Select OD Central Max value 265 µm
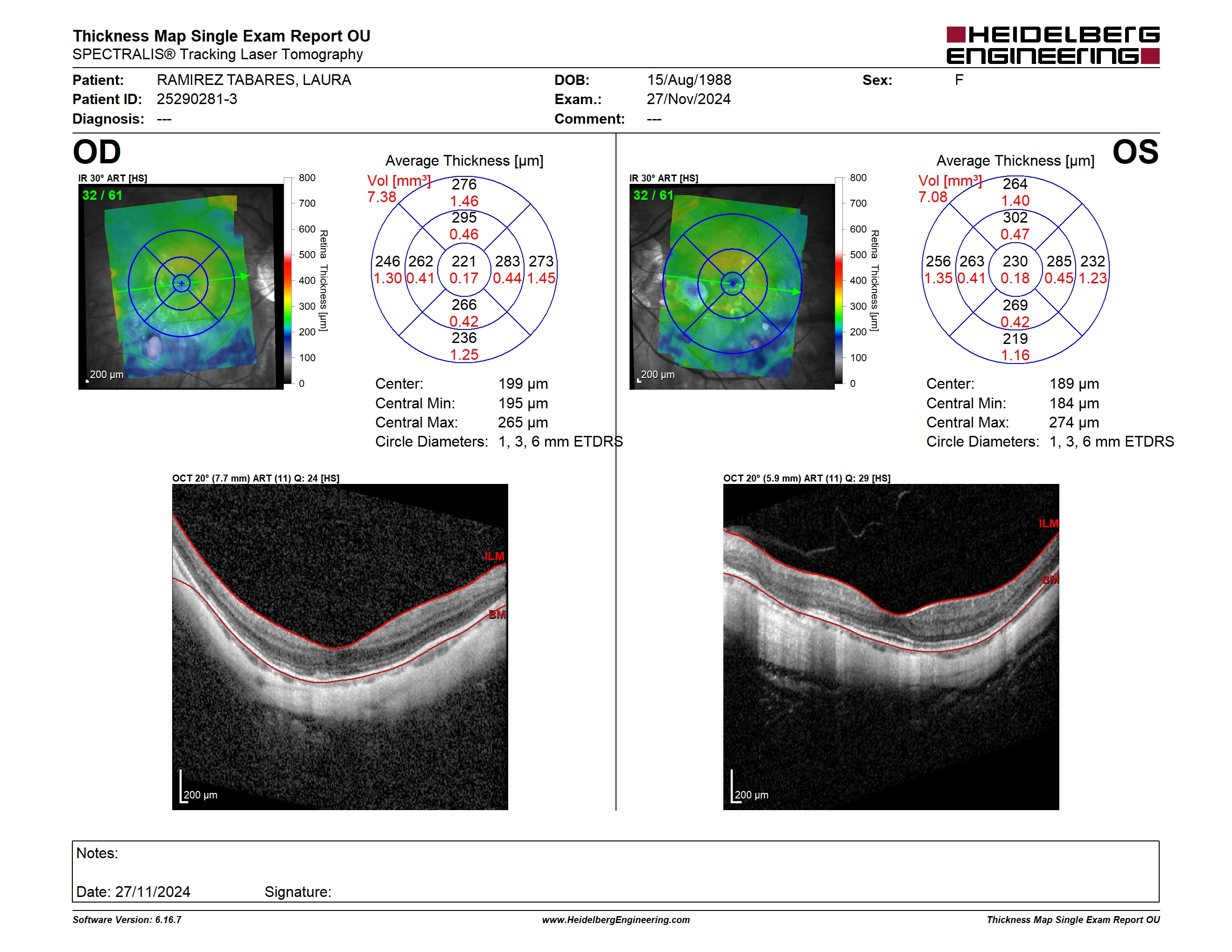 [523, 422]
